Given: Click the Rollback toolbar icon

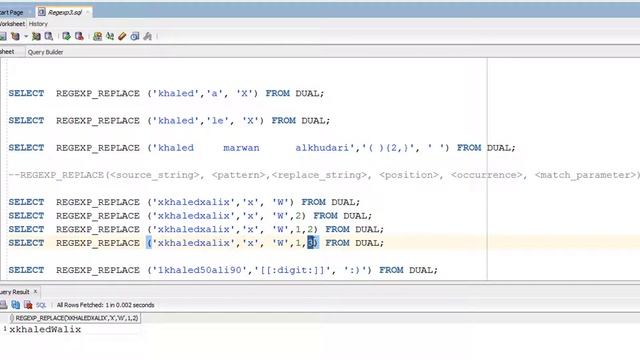Looking at the screenshot, I should point(79,36).
